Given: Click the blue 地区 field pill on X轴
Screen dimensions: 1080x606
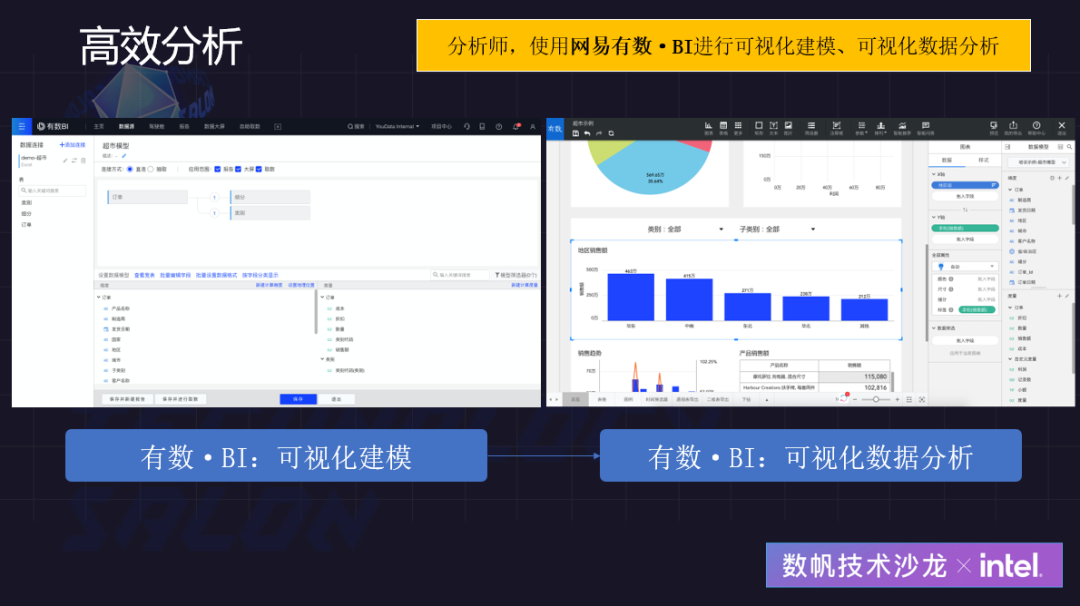Looking at the screenshot, I should (965, 185).
